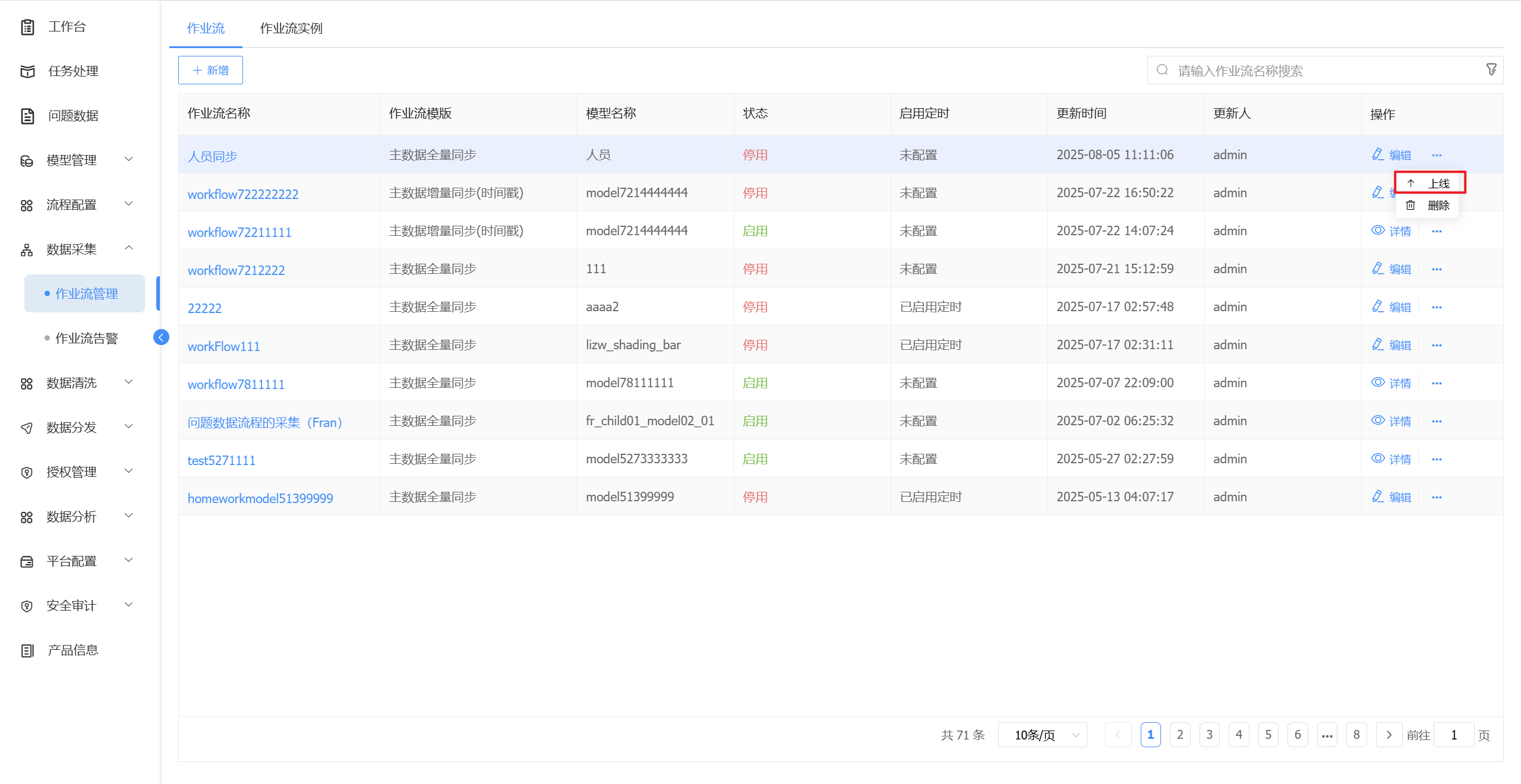The height and width of the screenshot is (784, 1521).
Task: Click the filter icon in search bar
Action: pyautogui.click(x=1491, y=70)
